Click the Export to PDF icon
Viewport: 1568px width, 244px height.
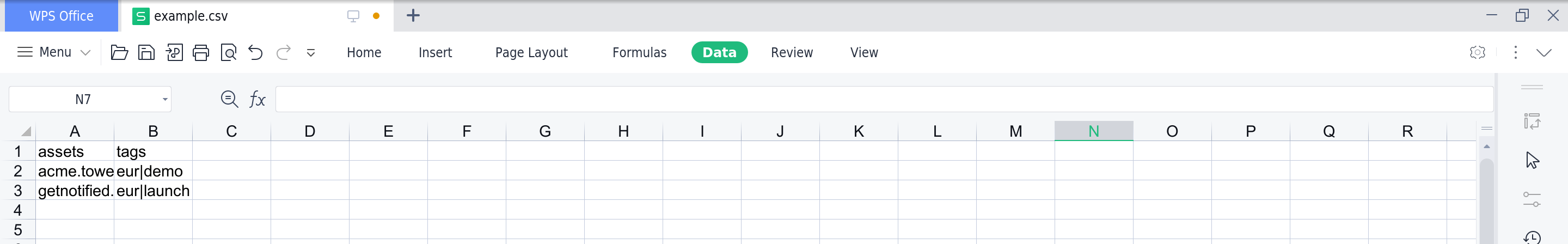click(x=174, y=52)
